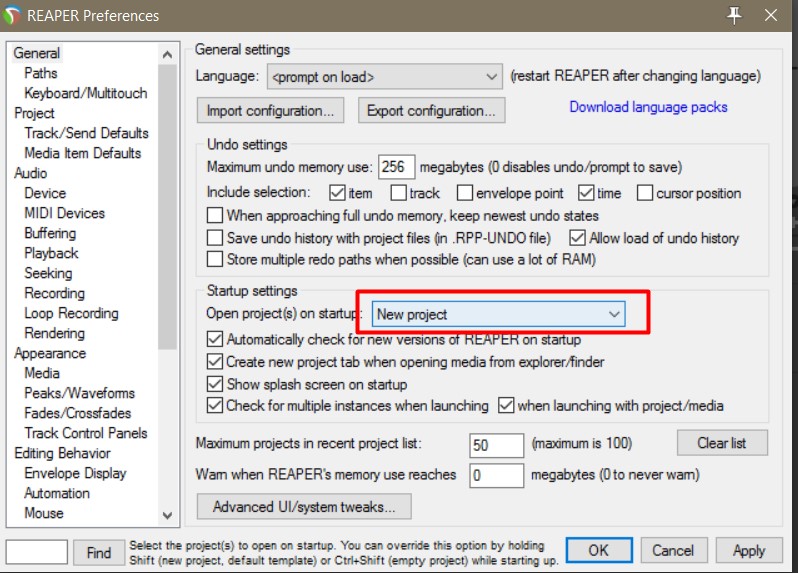The width and height of the screenshot is (798, 573).
Task: Click Export configuration button
Action: 432,110
